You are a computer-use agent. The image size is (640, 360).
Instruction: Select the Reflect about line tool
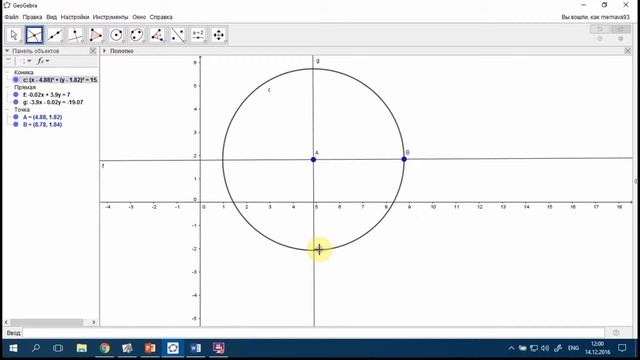coord(177,35)
